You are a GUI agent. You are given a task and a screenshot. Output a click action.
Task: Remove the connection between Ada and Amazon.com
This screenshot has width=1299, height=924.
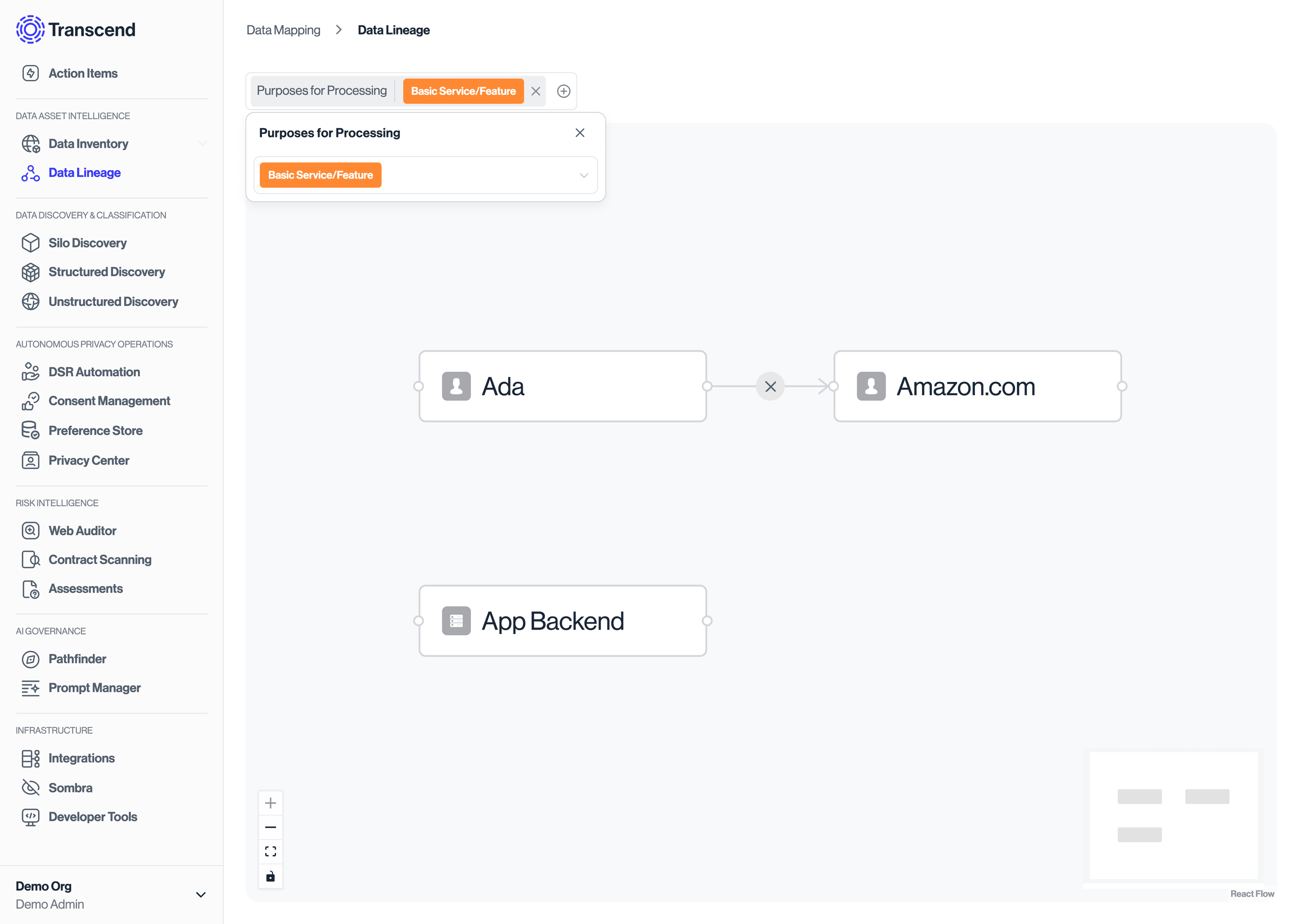770,386
